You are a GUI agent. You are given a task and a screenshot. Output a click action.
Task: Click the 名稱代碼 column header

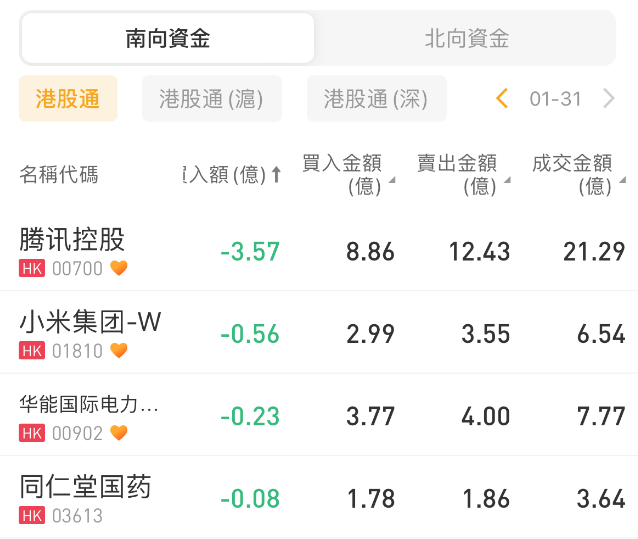pos(59,175)
